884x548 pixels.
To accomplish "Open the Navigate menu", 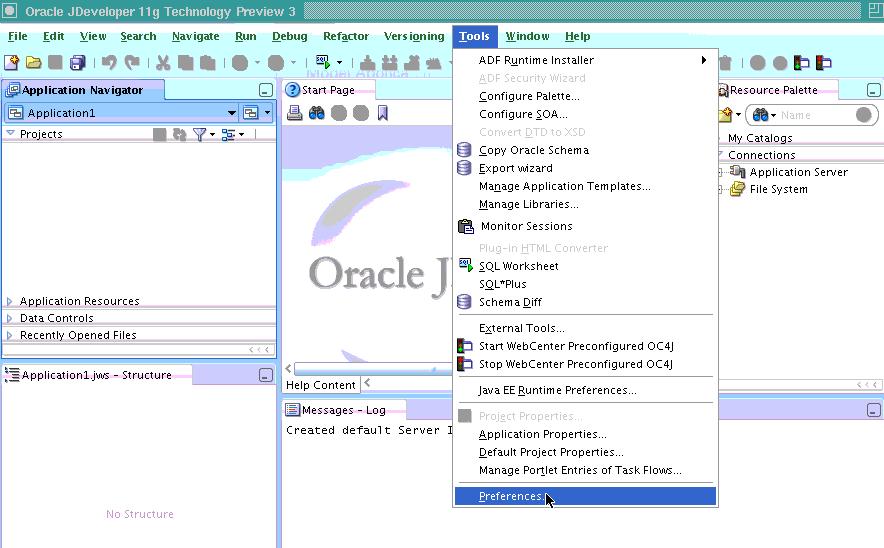I will coord(196,36).
